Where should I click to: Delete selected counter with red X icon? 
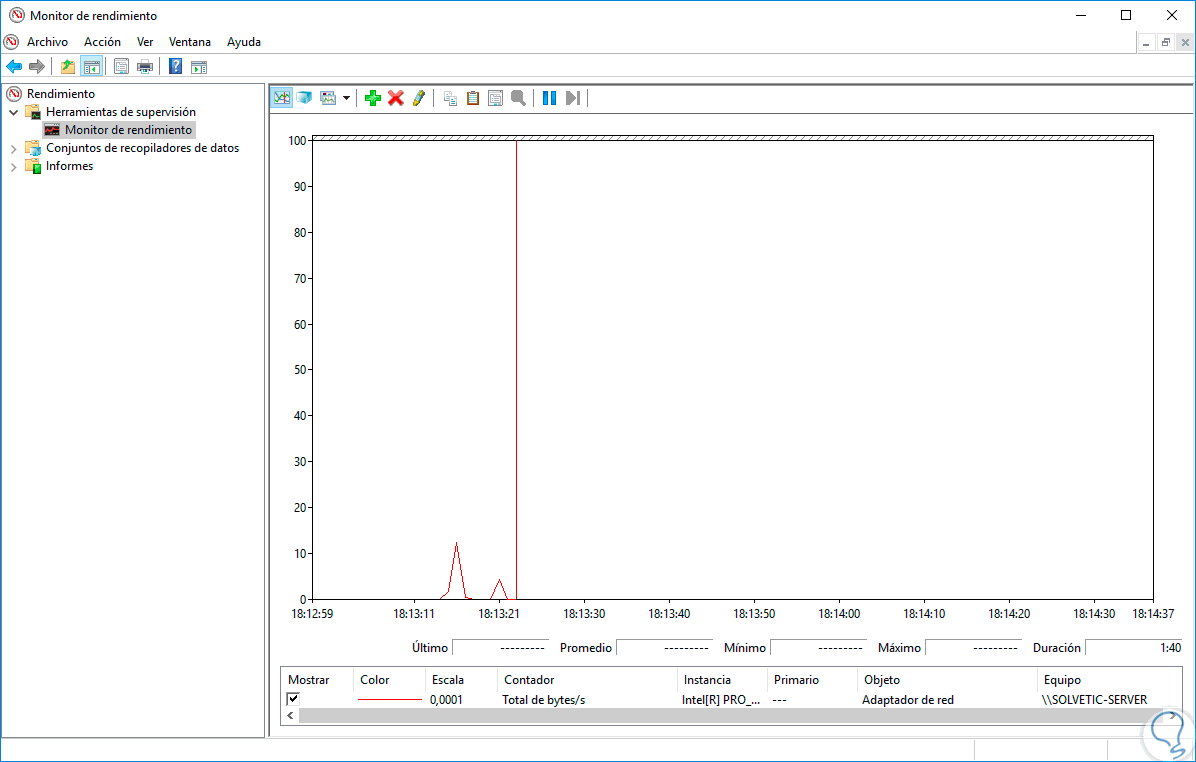click(396, 98)
